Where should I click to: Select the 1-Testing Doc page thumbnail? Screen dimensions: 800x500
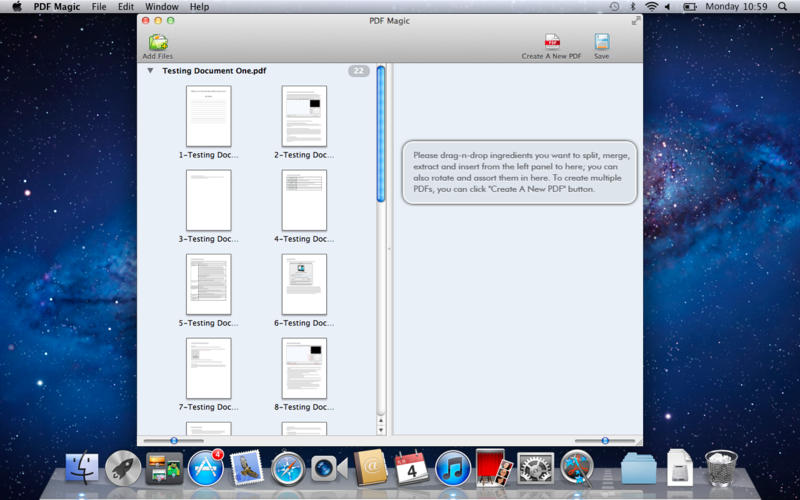208,117
